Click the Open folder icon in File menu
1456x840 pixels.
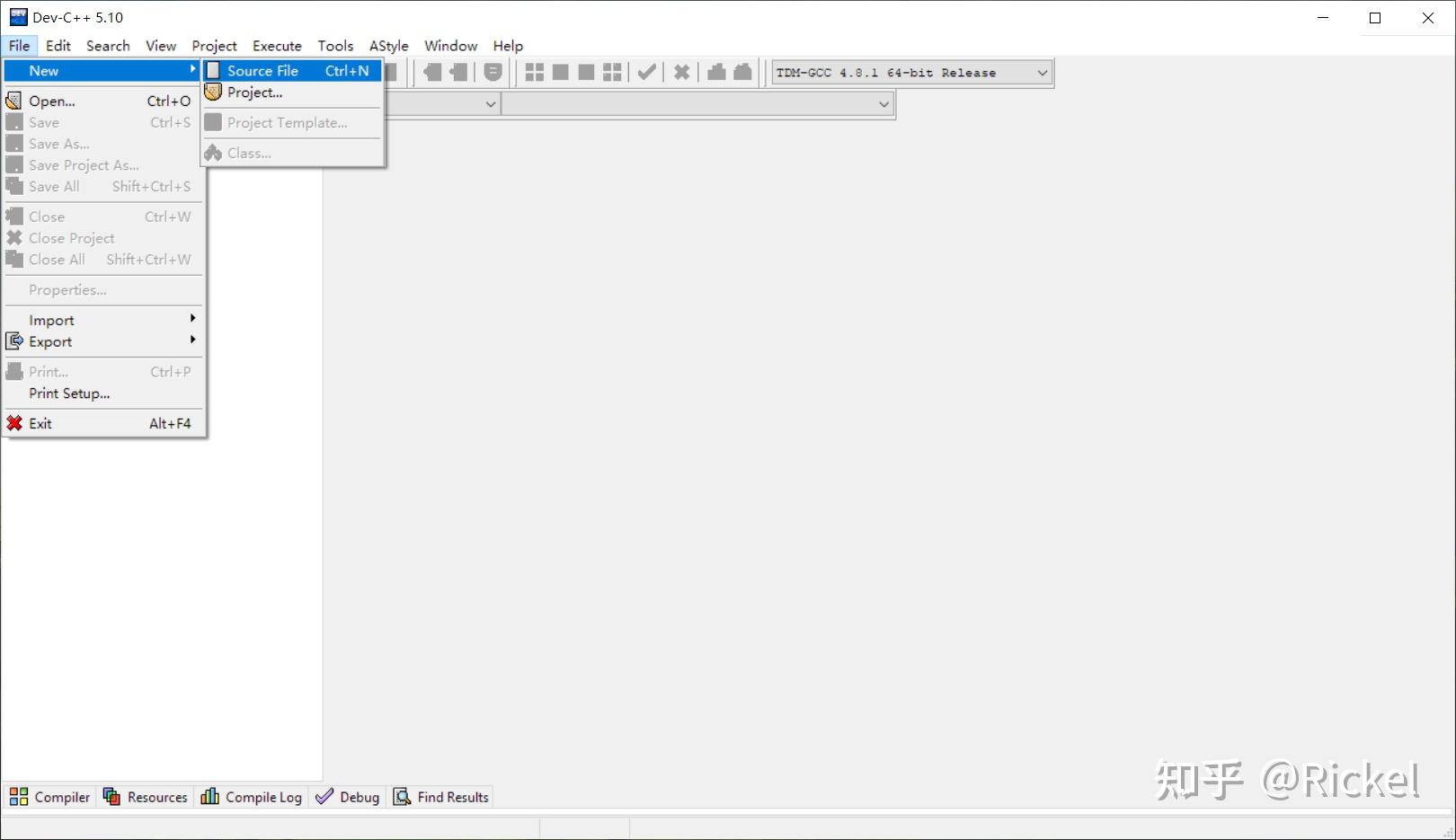pos(14,101)
